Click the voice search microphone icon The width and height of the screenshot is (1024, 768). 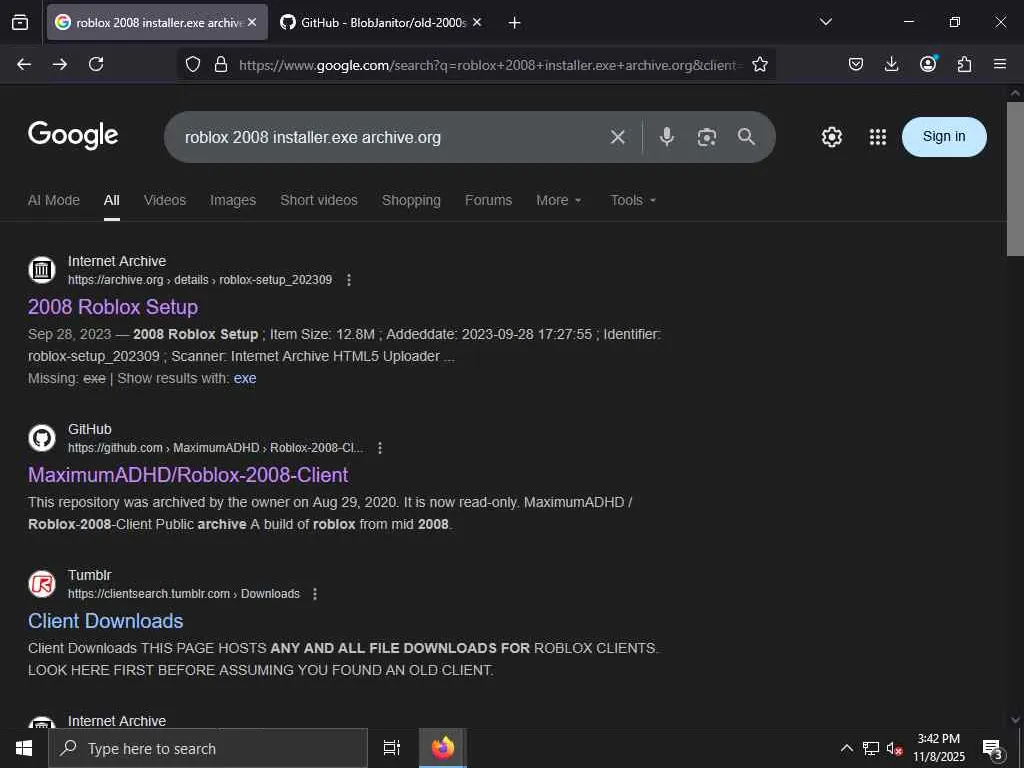(667, 137)
